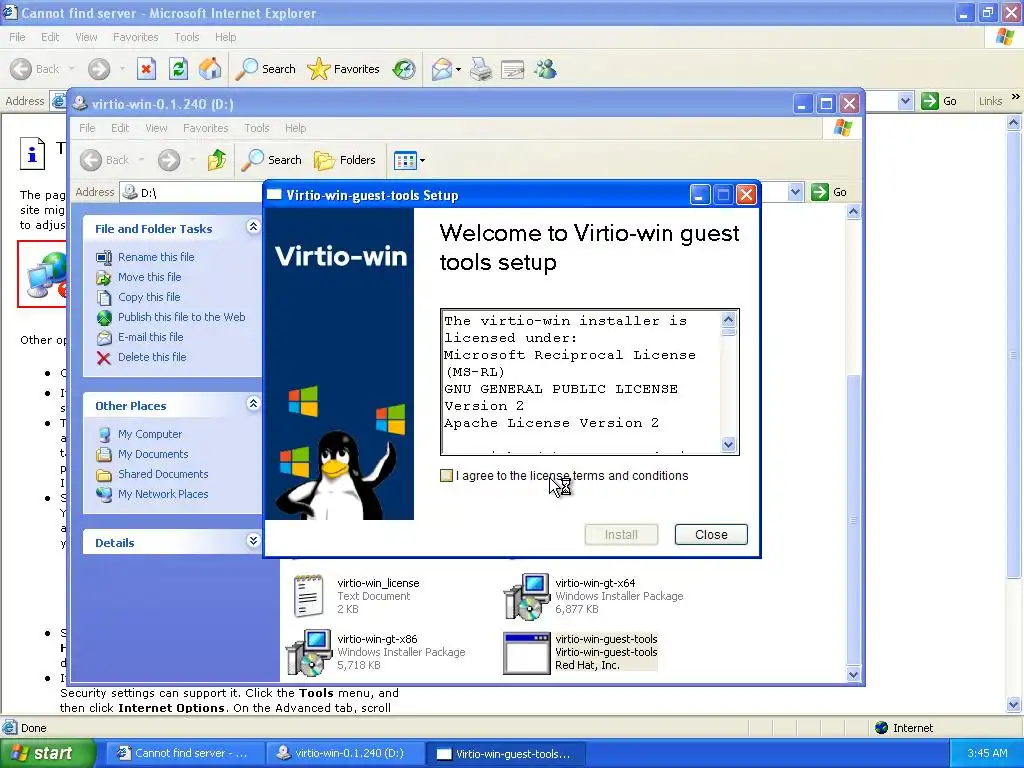Open Help menu in Internet Explorer
Screen dimensions: 1024x768
click(225, 37)
